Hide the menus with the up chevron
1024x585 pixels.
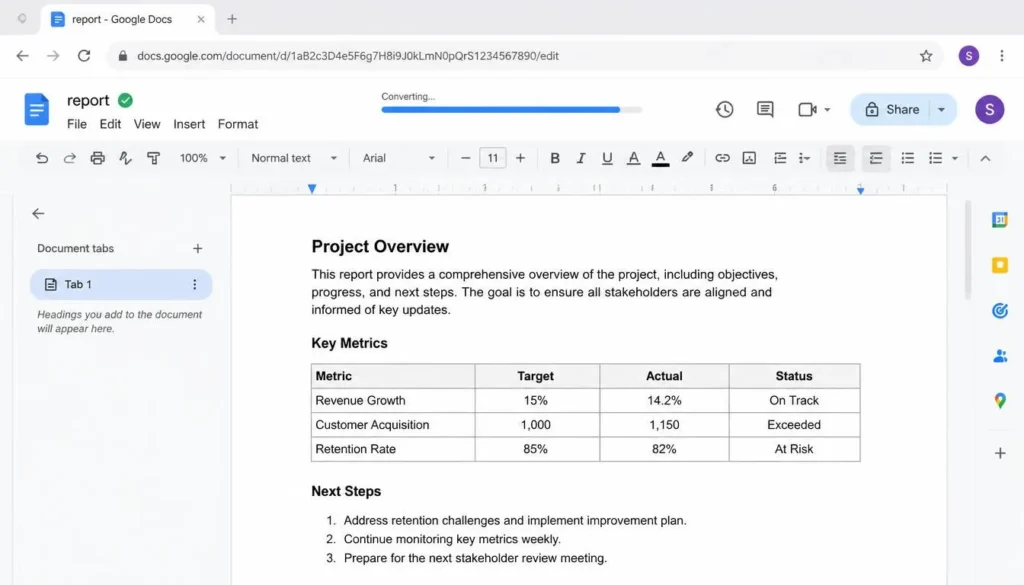[x=985, y=158]
